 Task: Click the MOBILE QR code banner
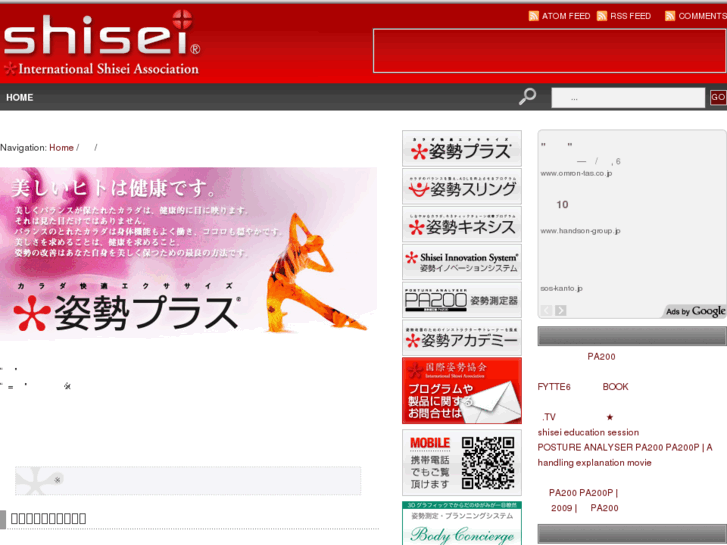pos(462,462)
